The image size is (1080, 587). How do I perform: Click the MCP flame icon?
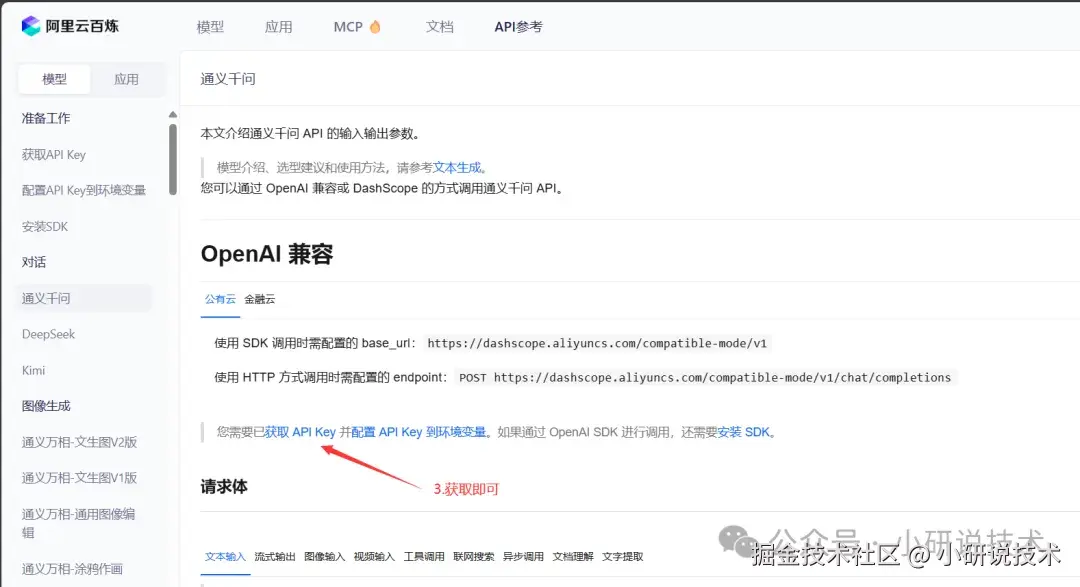coord(375,26)
